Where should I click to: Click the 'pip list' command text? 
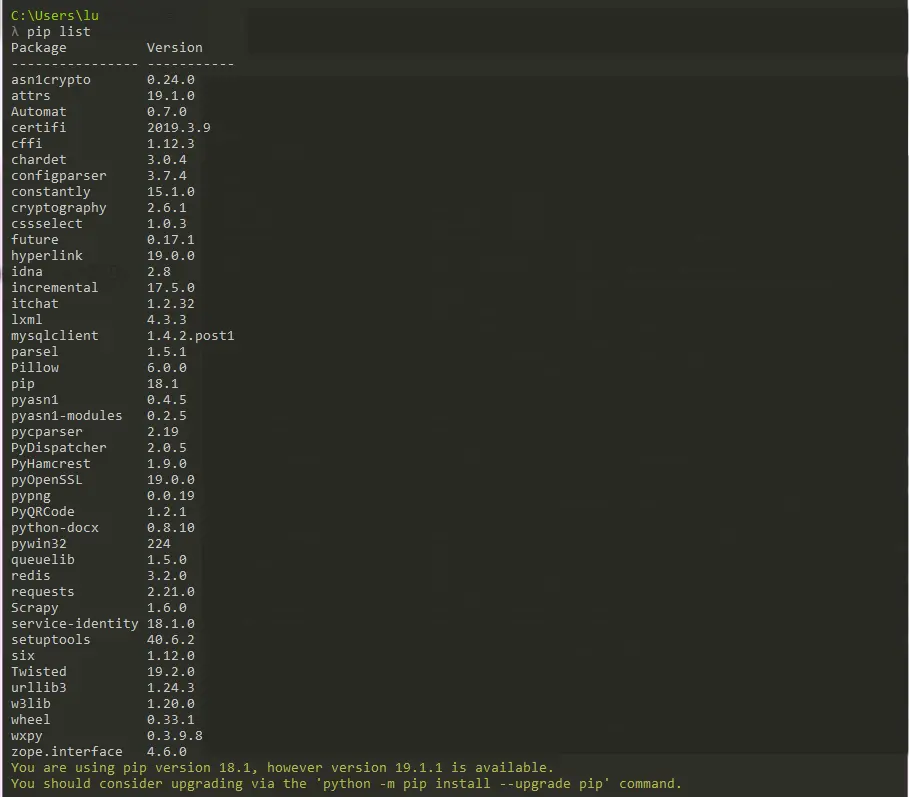59,32
